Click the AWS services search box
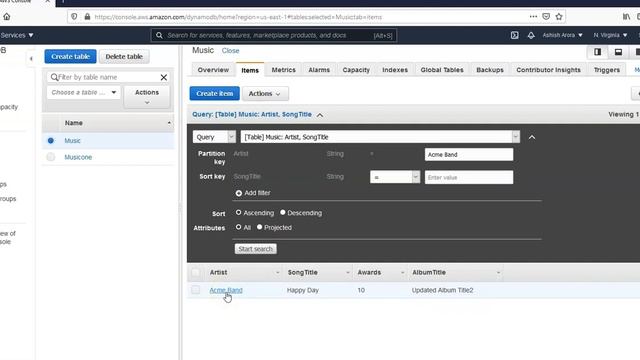 [274, 36]
